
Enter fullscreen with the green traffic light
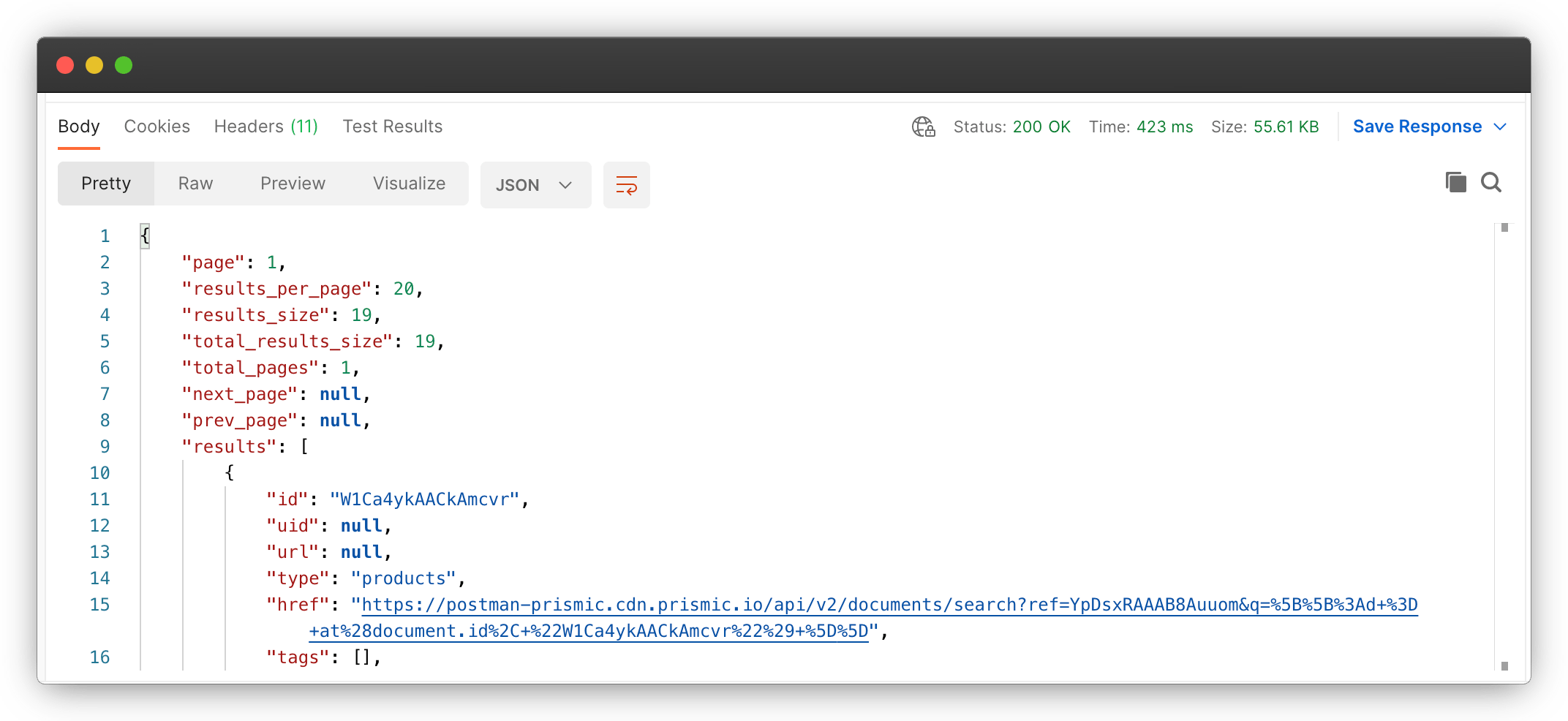(123, 65)
